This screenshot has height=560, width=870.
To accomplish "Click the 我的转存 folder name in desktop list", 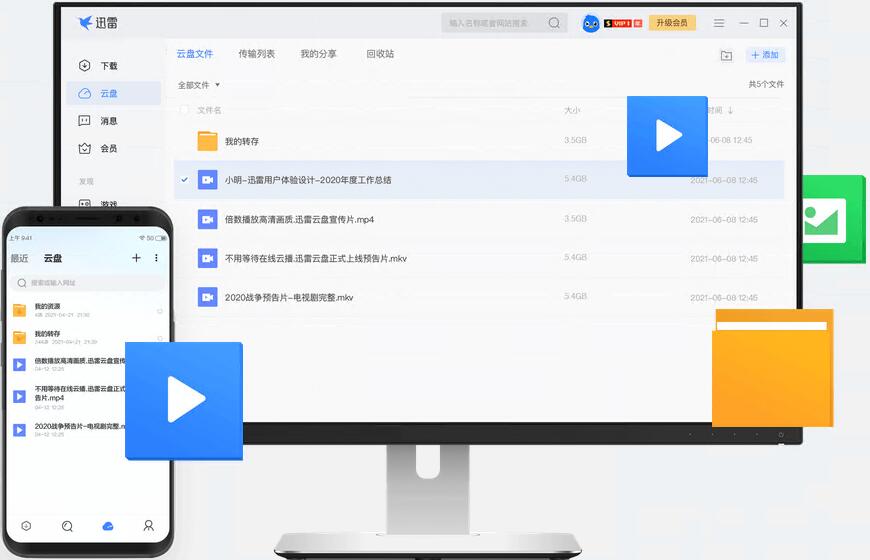I will click(241, 142).
